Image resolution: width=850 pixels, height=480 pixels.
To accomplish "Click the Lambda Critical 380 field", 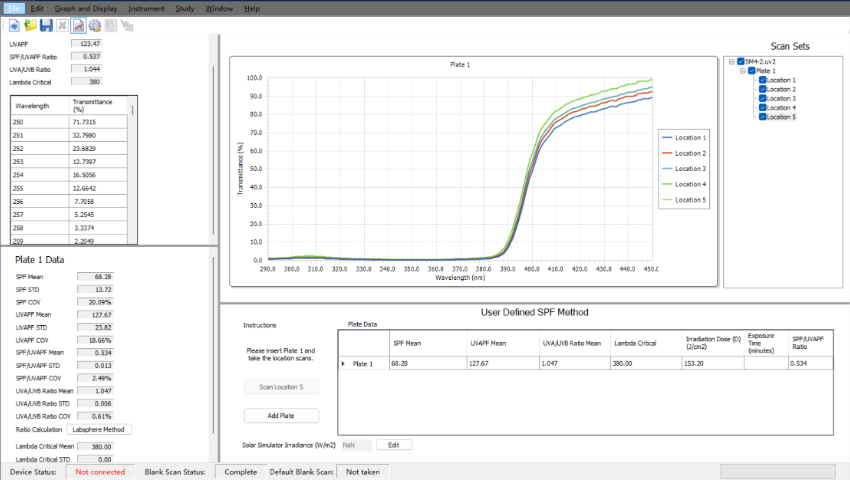I will coord(86,82).
